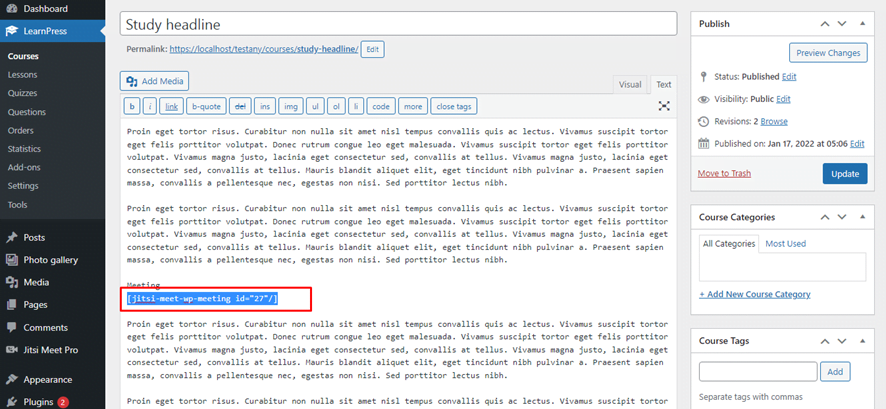
Task: Move Course Categories panel down arrow
Action: coord(842,217)
